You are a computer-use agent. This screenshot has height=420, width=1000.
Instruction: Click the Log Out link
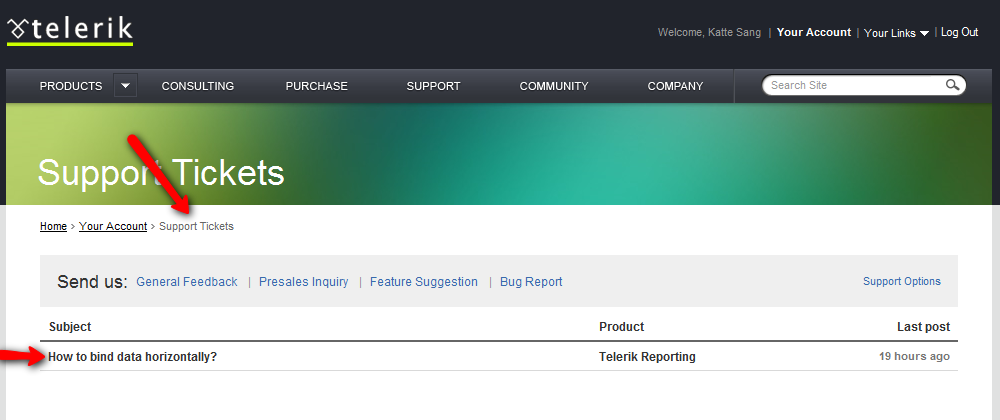click(x=959, y=33)
